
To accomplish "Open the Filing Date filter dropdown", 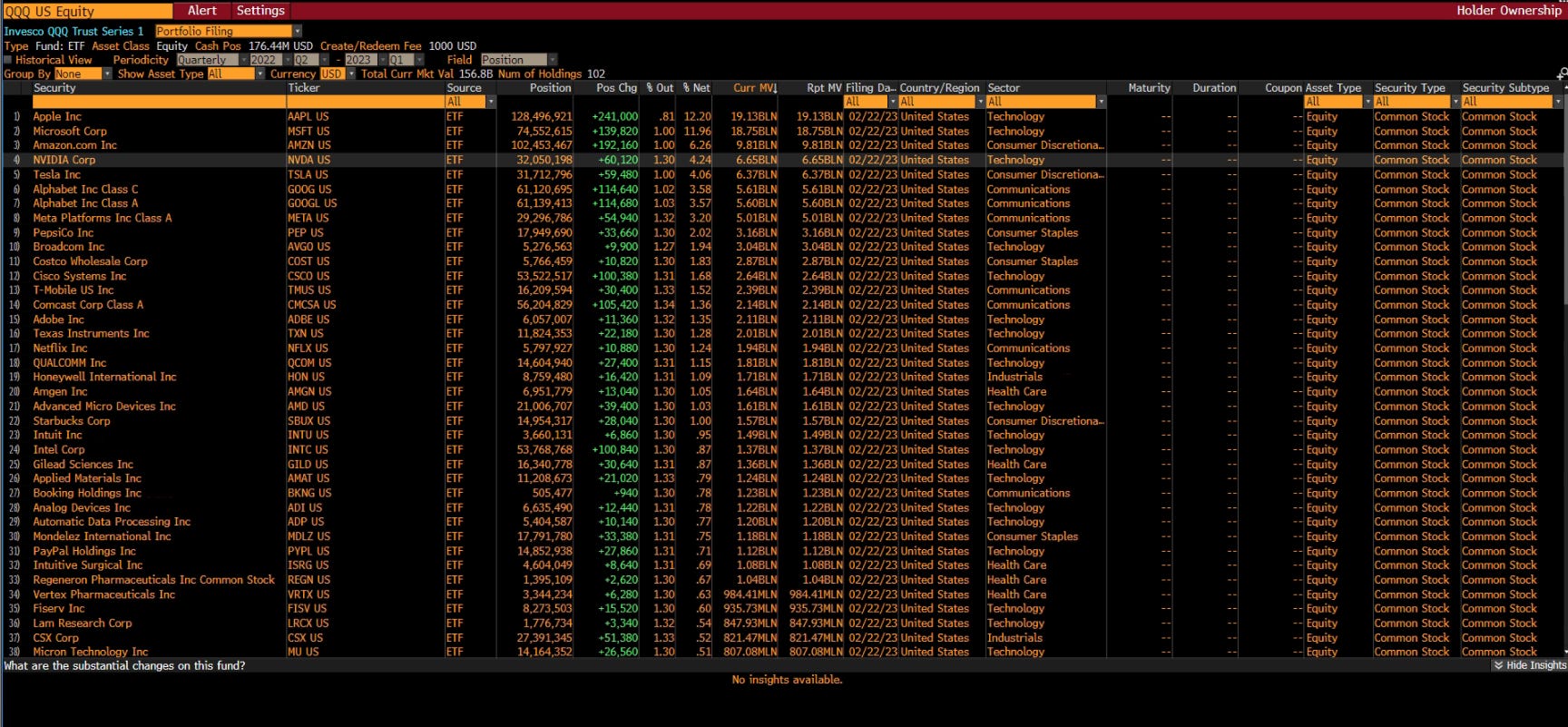I will 869,102.
